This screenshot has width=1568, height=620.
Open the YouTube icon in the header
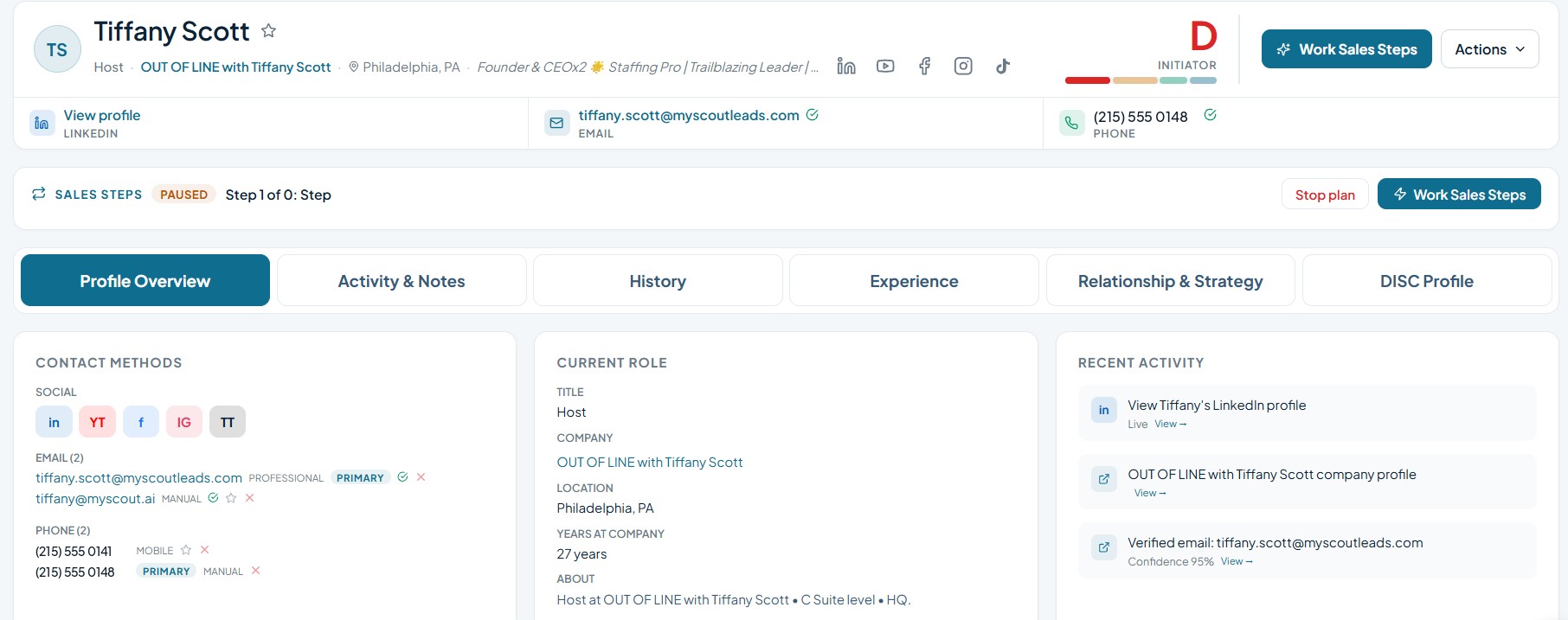pos(885,66)
